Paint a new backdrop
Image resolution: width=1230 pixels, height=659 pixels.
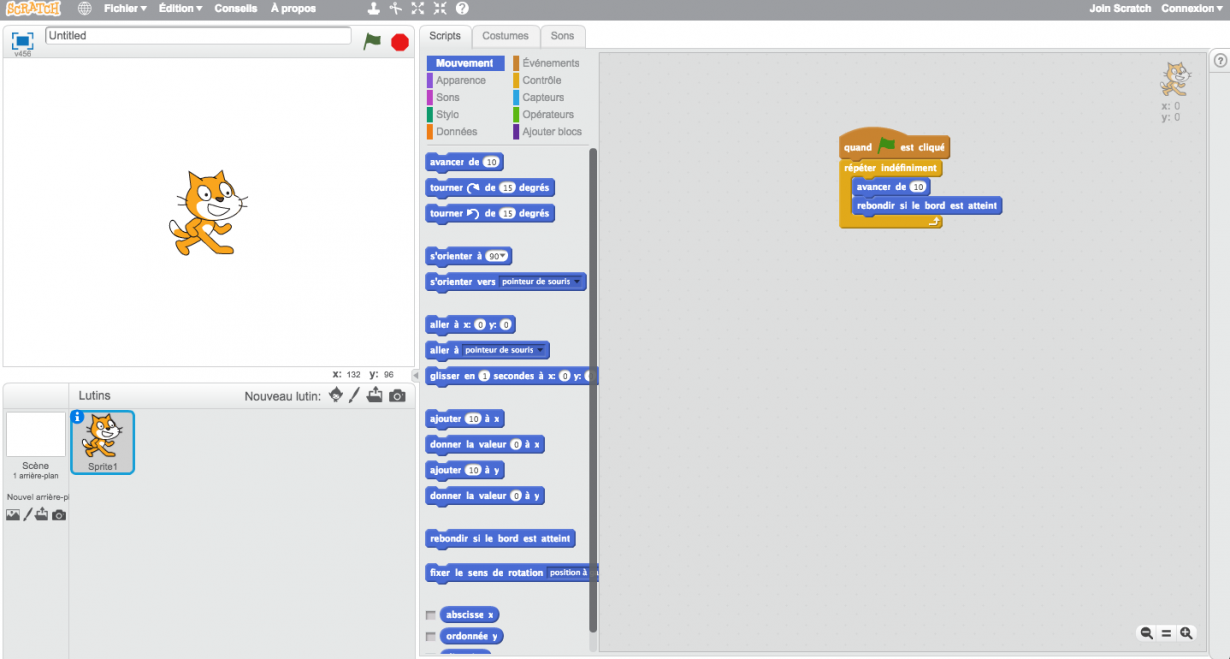pos(28,515)
